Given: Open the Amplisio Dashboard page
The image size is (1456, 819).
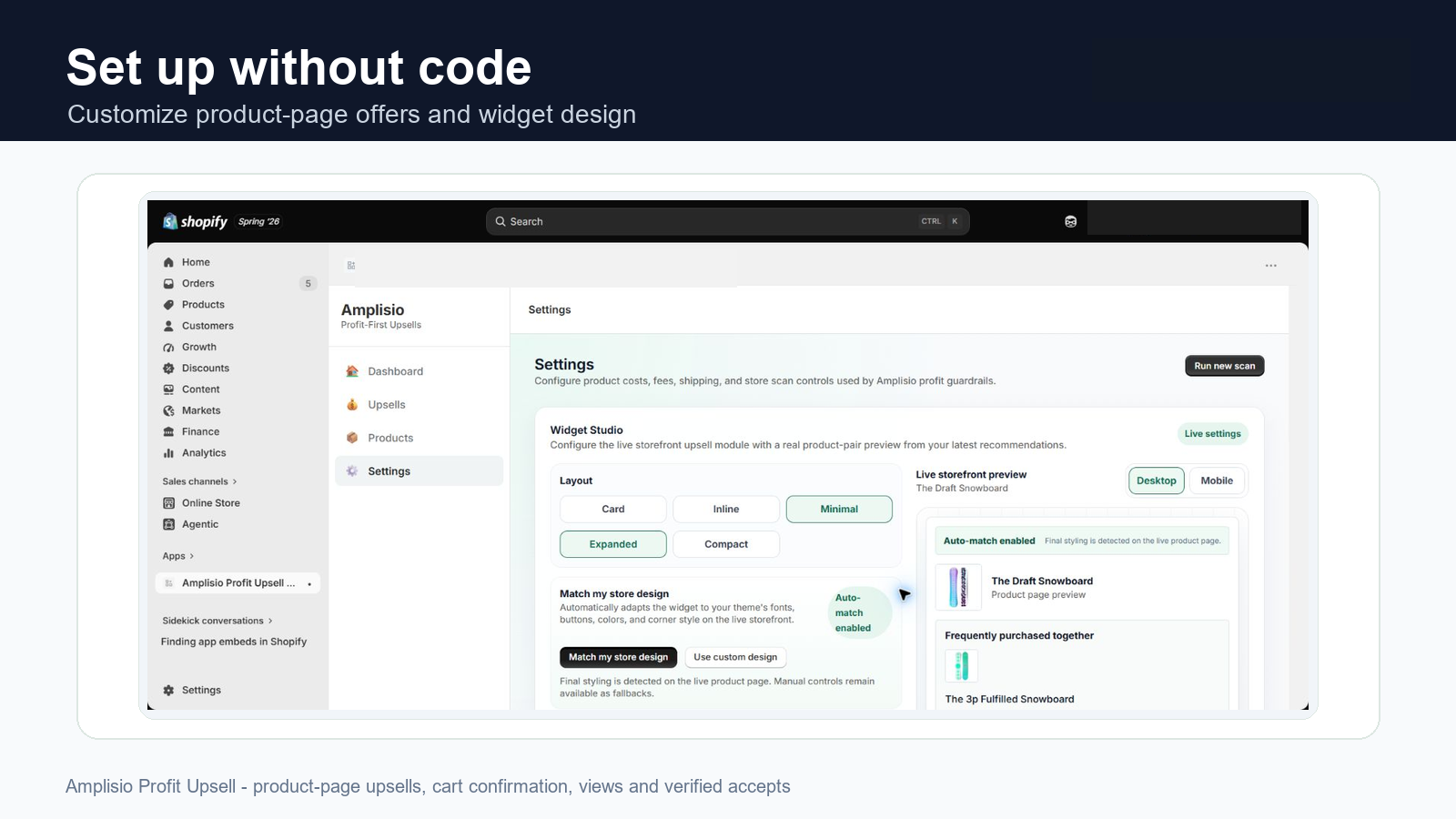Looking at the screenshot, I should (419, 371).
